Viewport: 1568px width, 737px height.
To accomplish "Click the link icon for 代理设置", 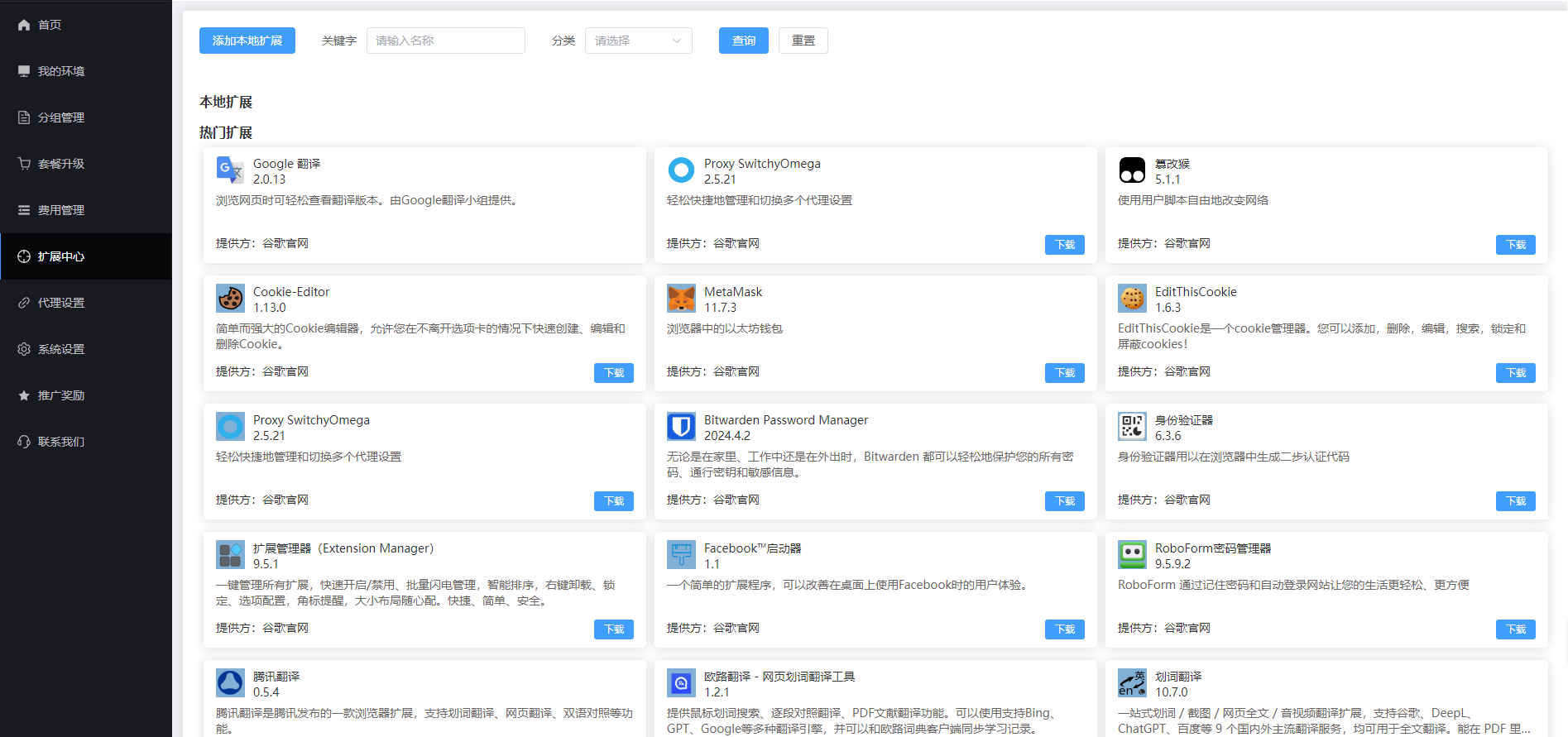I will pos(24,303).
